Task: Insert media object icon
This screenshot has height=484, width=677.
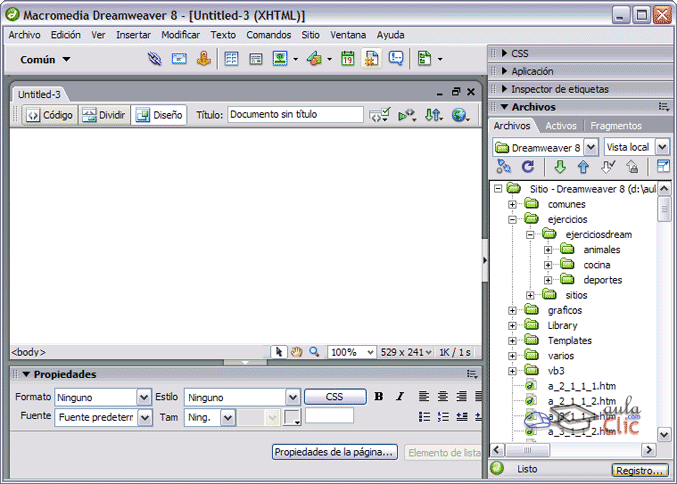Action: (314, 59)
